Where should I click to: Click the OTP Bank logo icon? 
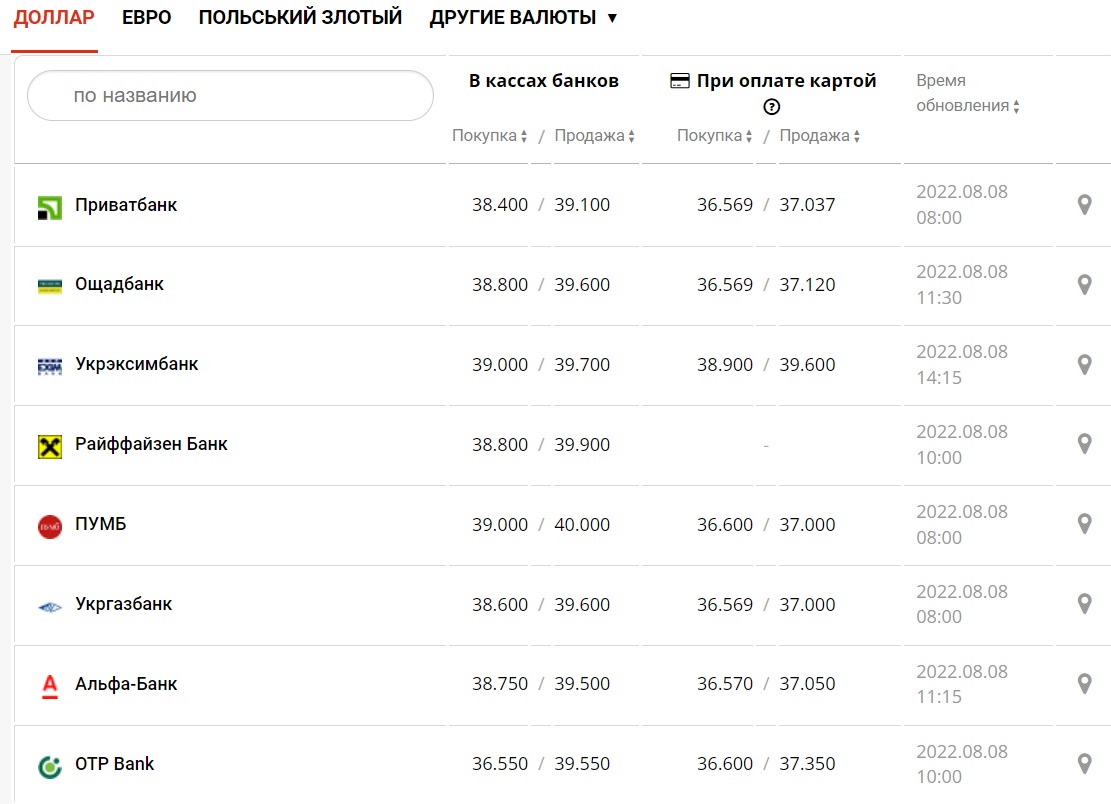pyautogui.click(x=50, y=766)
